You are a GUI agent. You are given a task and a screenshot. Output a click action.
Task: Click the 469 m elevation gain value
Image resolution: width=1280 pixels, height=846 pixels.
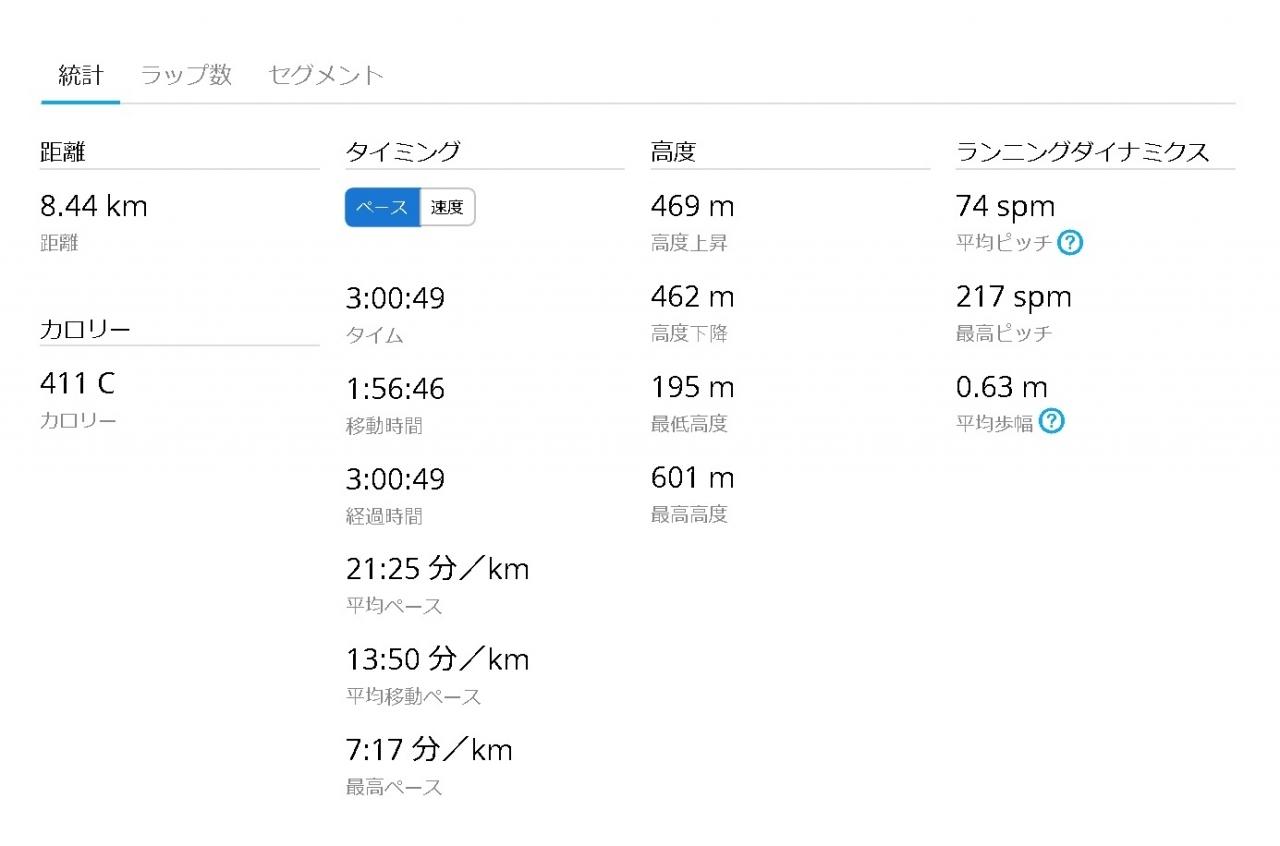[692, 207]
